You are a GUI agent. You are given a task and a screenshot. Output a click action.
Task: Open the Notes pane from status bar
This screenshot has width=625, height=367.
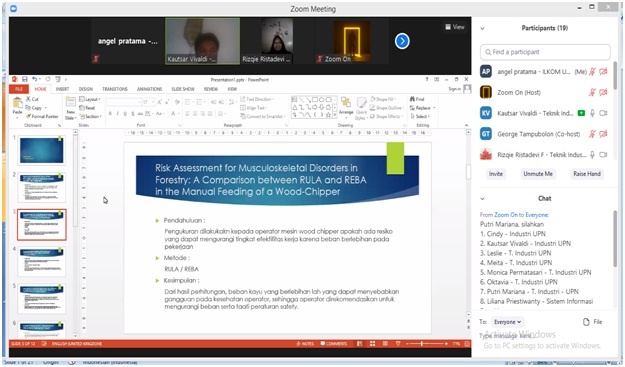[305, 343]
